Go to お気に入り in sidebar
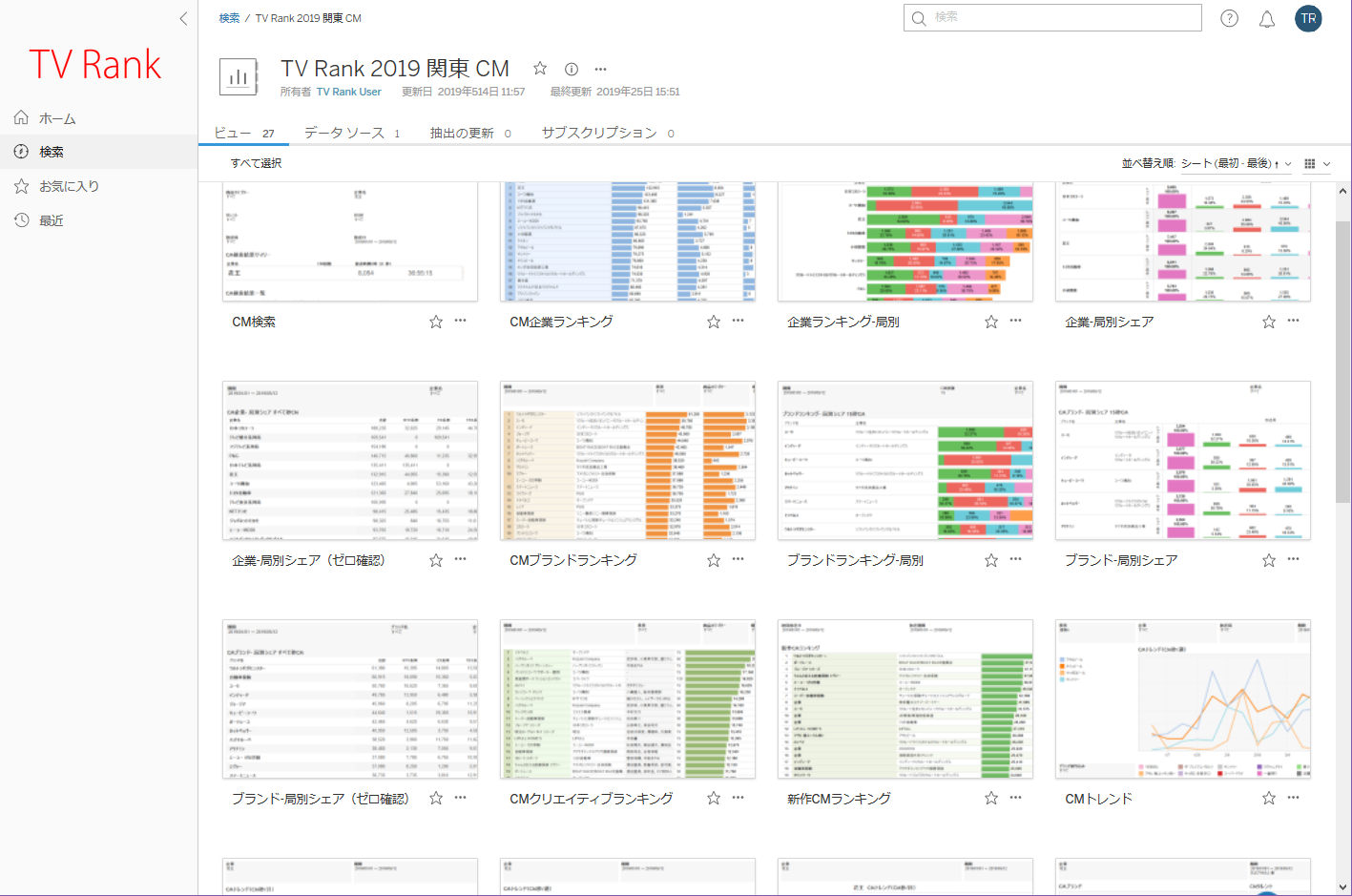The height and width of the screenshot is (896, 1352). click(x=69, y=186)
